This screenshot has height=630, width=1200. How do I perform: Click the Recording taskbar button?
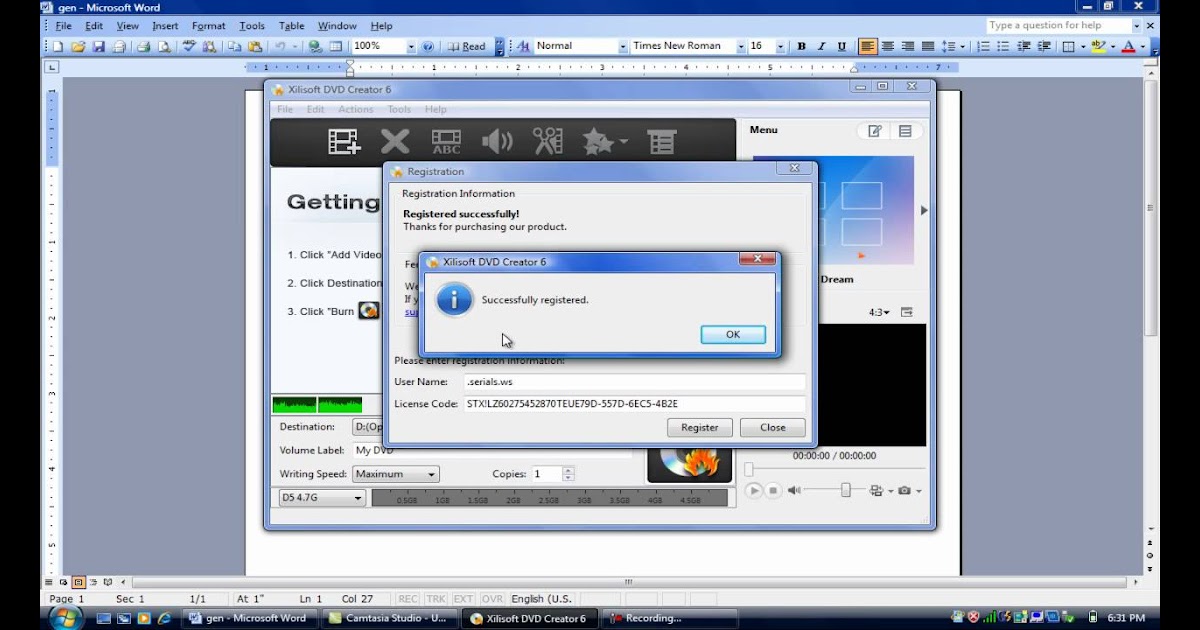click(671, 618)
